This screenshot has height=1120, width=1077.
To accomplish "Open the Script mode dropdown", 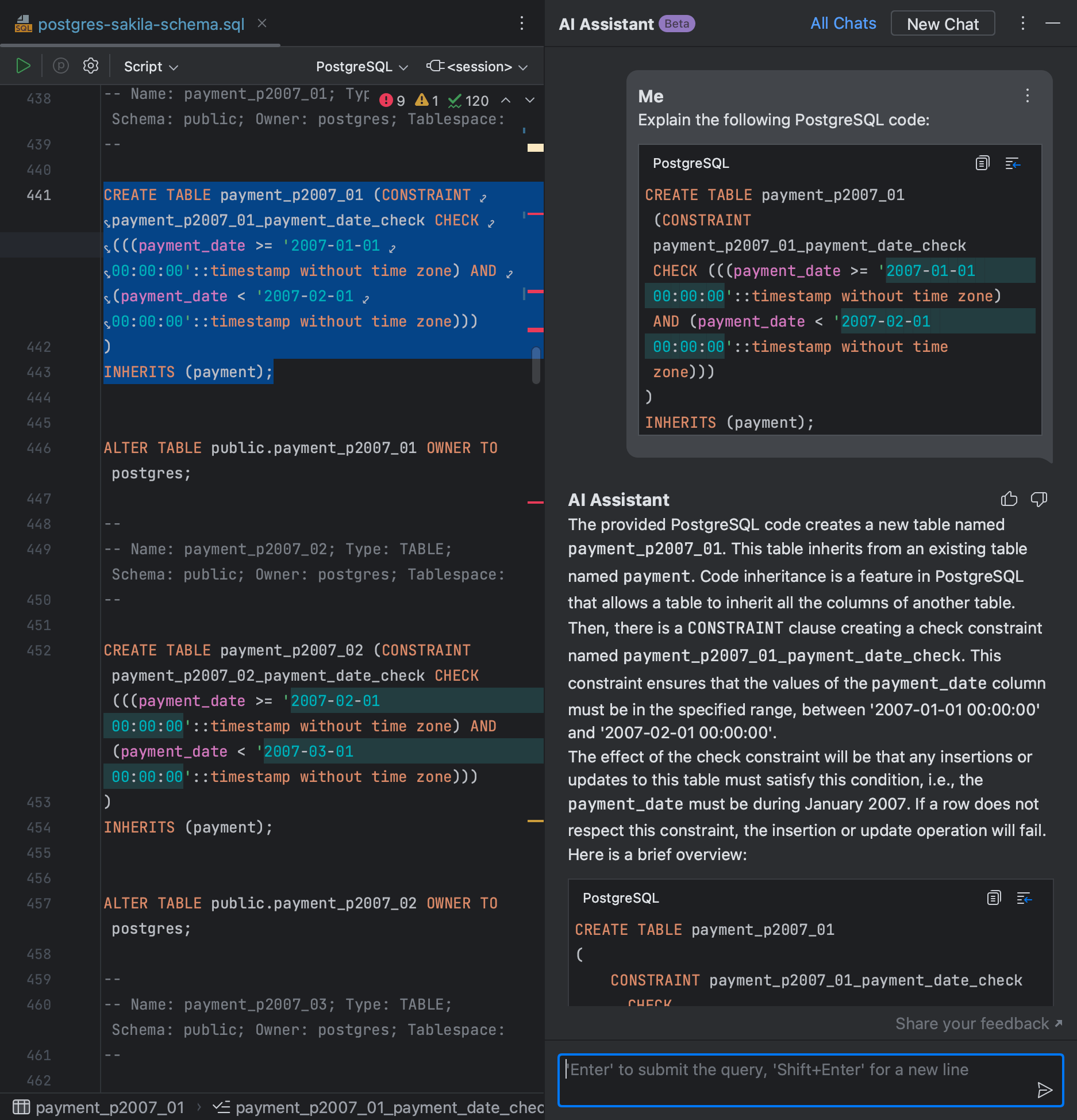I will [x=151, y=67].
